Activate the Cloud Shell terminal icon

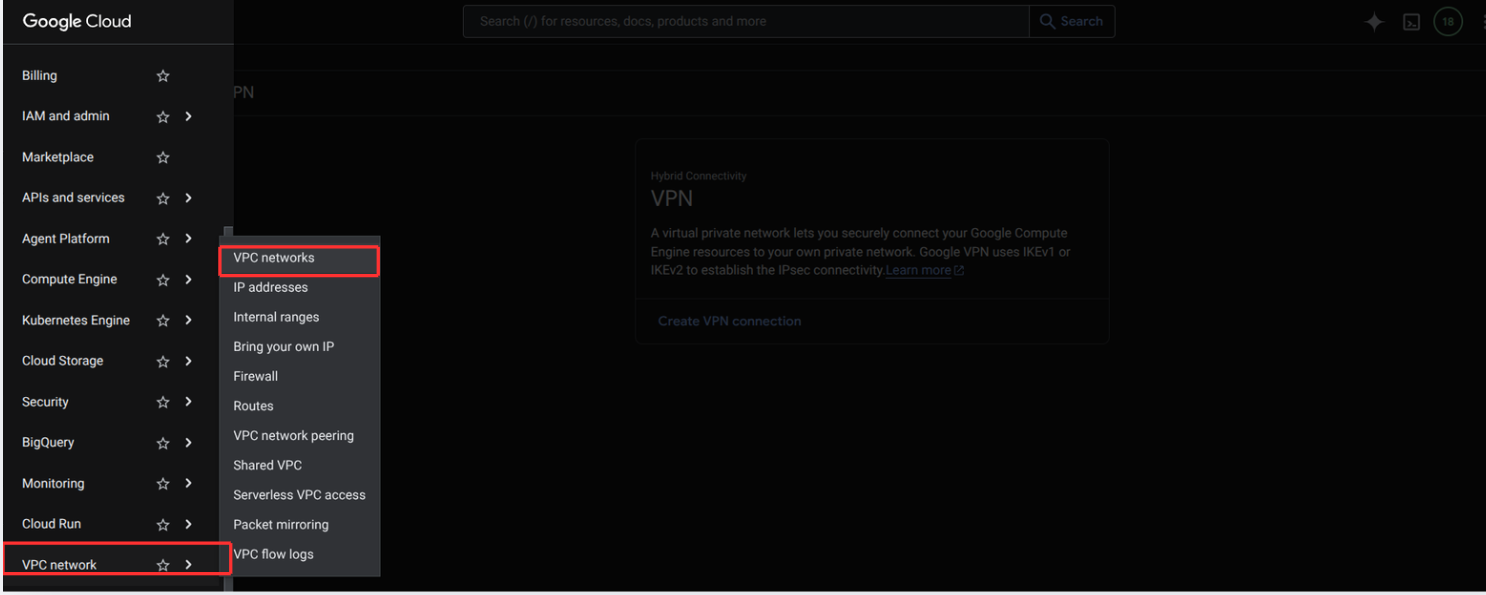(x=1411, y=22)
